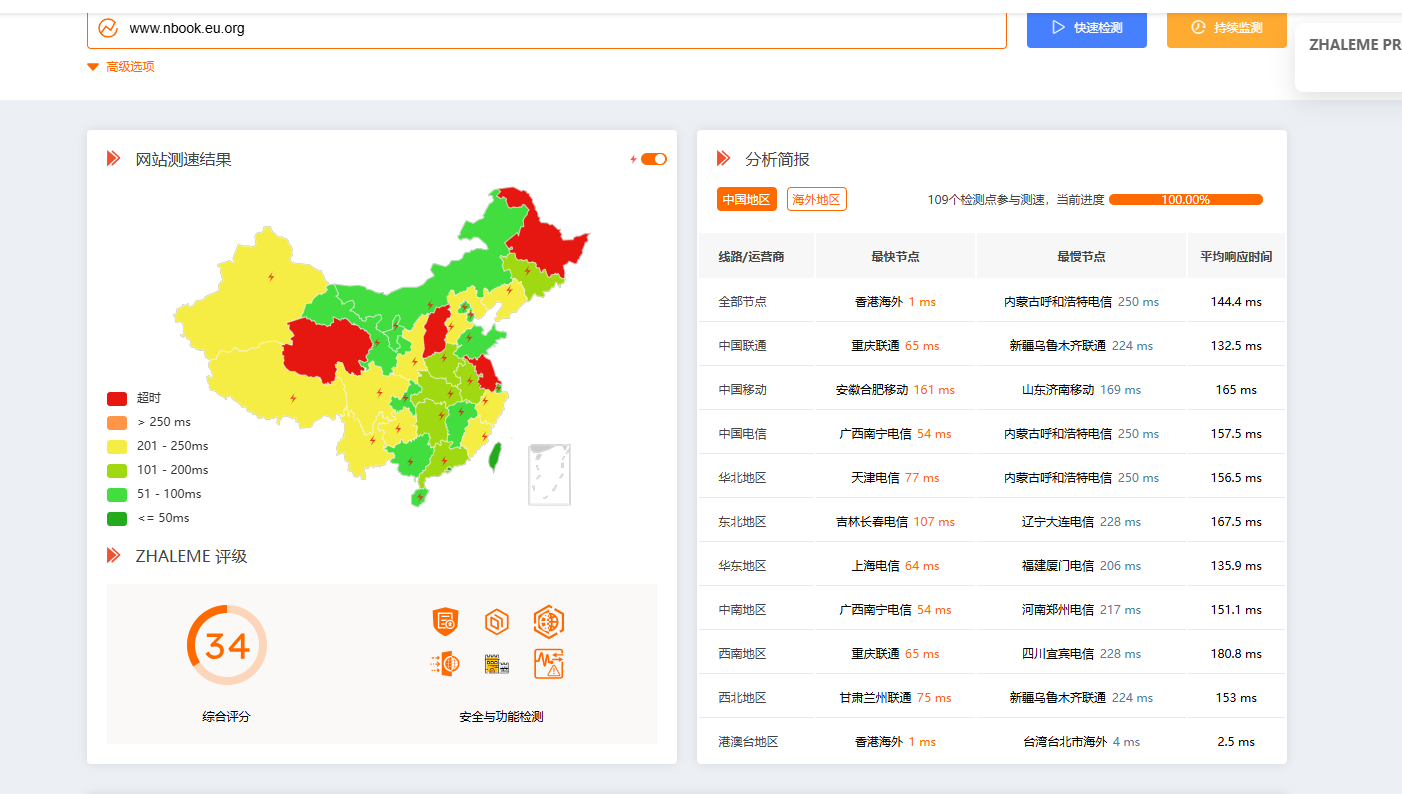1402x794 pixels.
Task: Select the red Qinghai province on the map
Action: [325, 347]
